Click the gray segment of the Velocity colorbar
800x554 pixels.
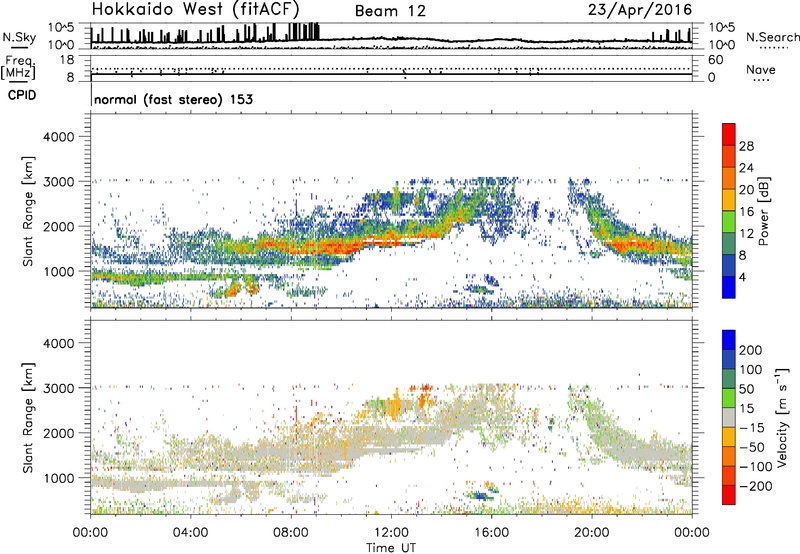(x=729, y=417)
